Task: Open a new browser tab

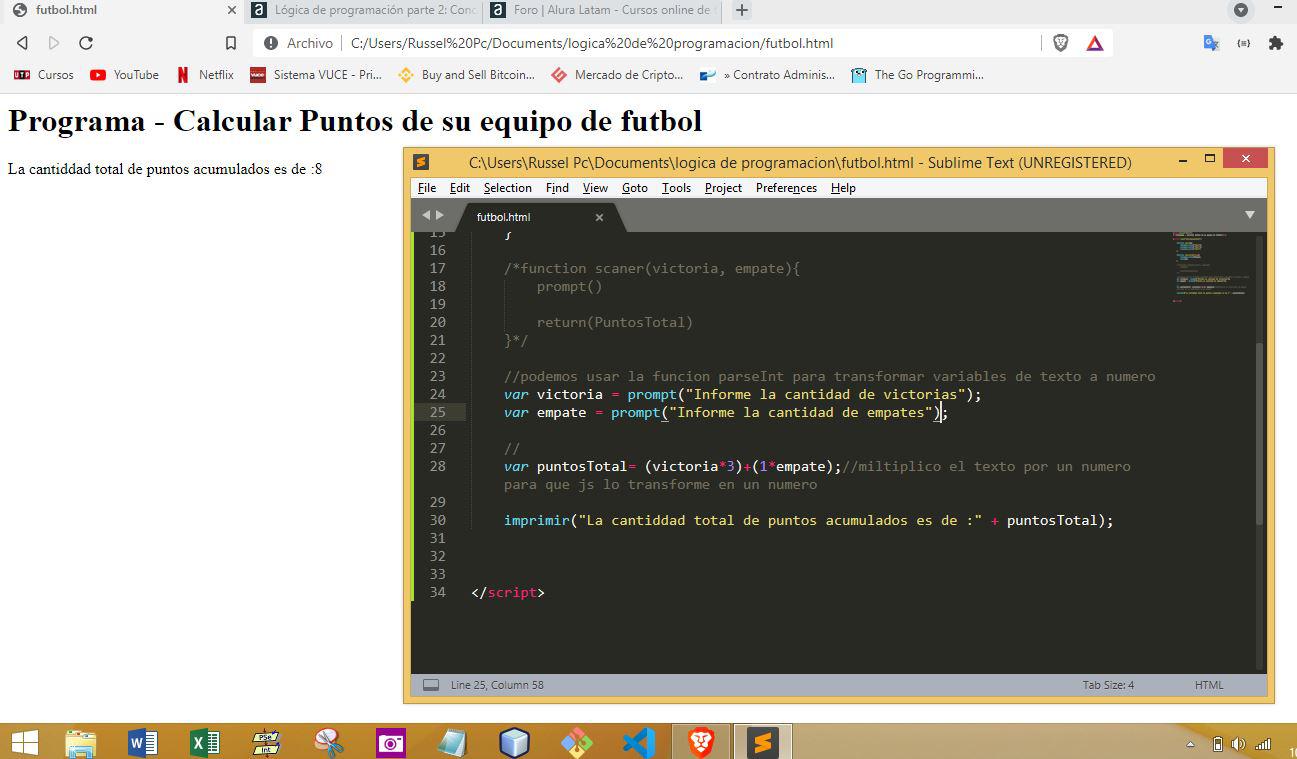Action: pyautogui.click(x=742, y=10)
